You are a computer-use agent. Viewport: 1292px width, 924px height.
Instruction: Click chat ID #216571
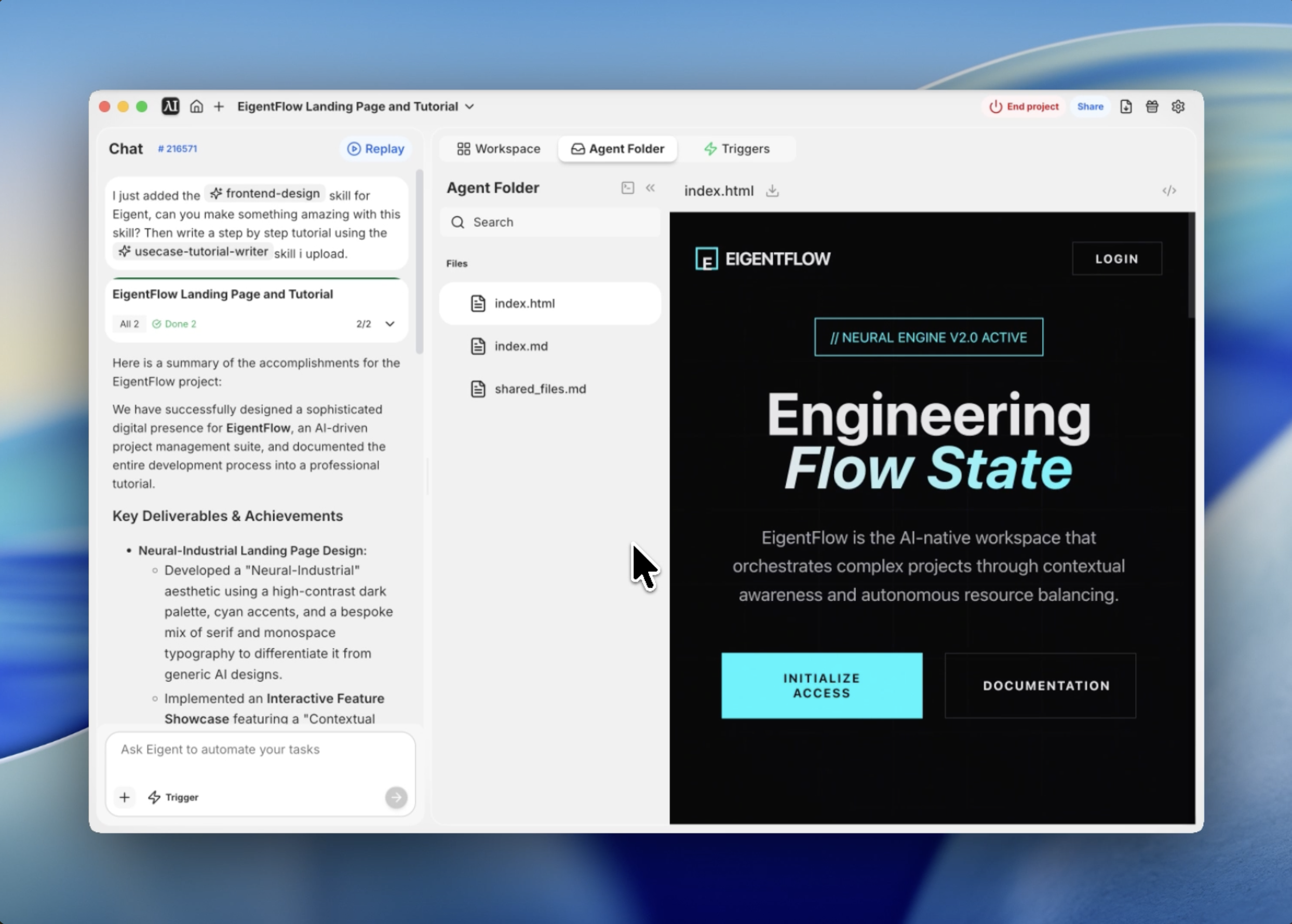pyautogui.click(x=178, y=148)
